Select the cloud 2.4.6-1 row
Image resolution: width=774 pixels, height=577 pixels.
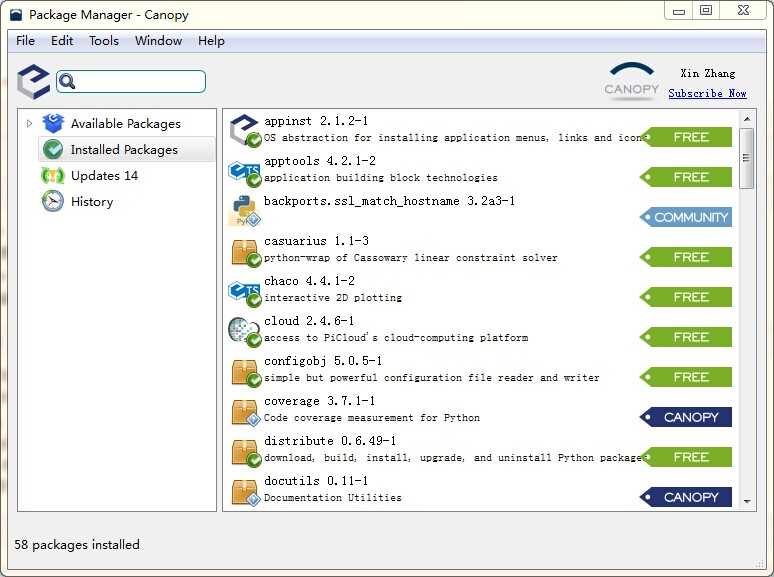coord(481,330)
